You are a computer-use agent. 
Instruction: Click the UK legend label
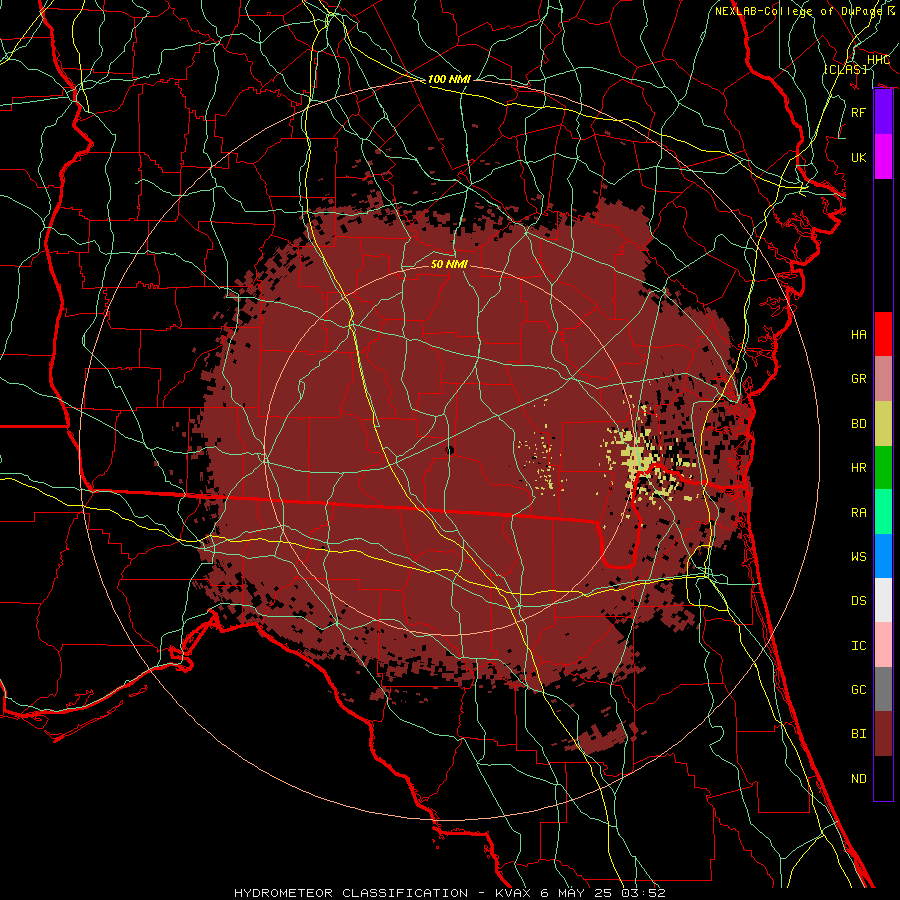click(x=858, y=157)
